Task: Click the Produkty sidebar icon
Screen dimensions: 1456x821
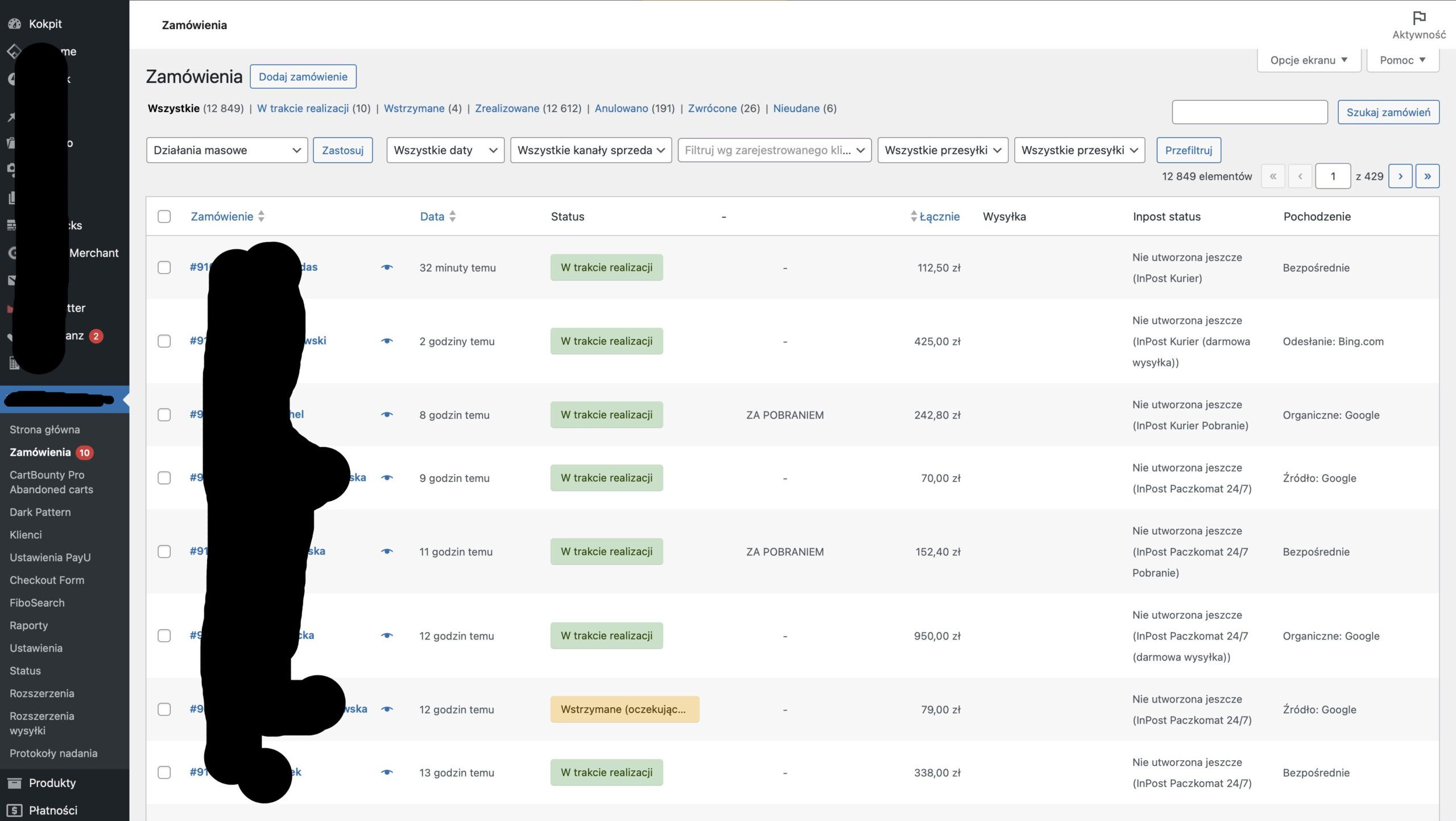Action: tap(15, 783)
